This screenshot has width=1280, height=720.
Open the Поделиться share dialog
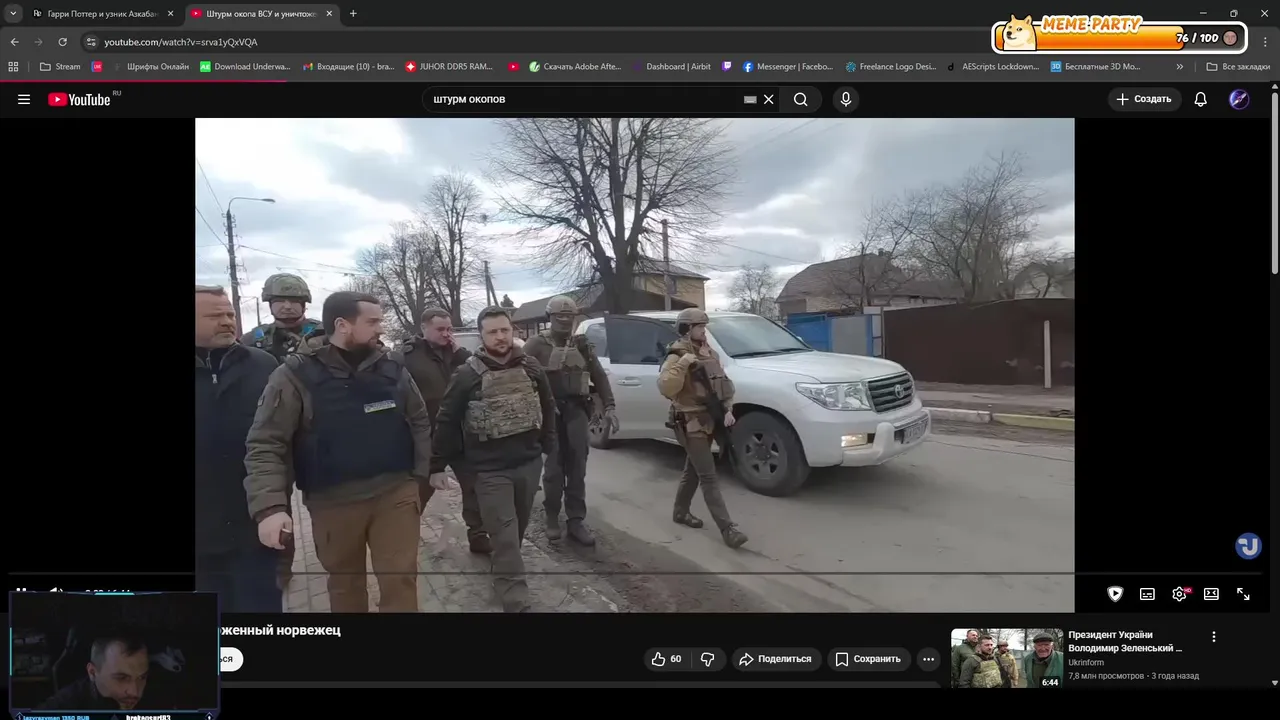[x=776, y=659]
